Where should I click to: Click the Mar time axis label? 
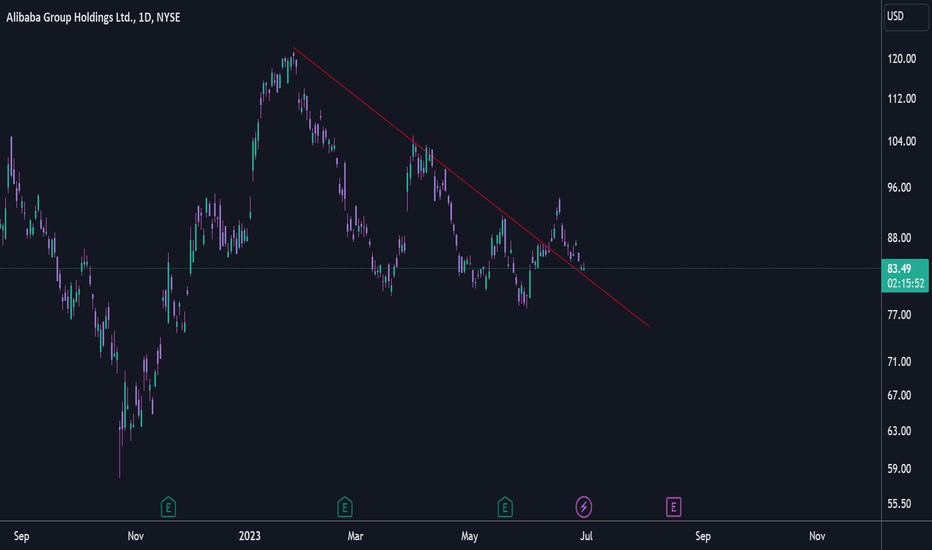click(x=355, y=536)
